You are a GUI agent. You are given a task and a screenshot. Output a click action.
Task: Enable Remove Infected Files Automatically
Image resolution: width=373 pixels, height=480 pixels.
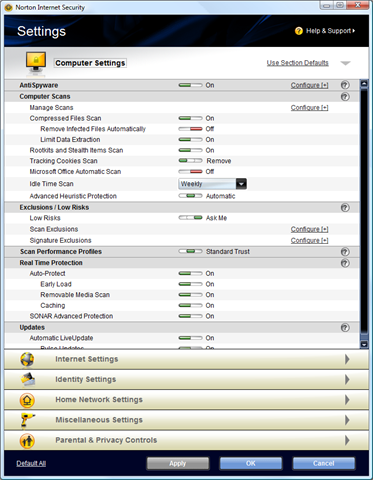[190, 129]
